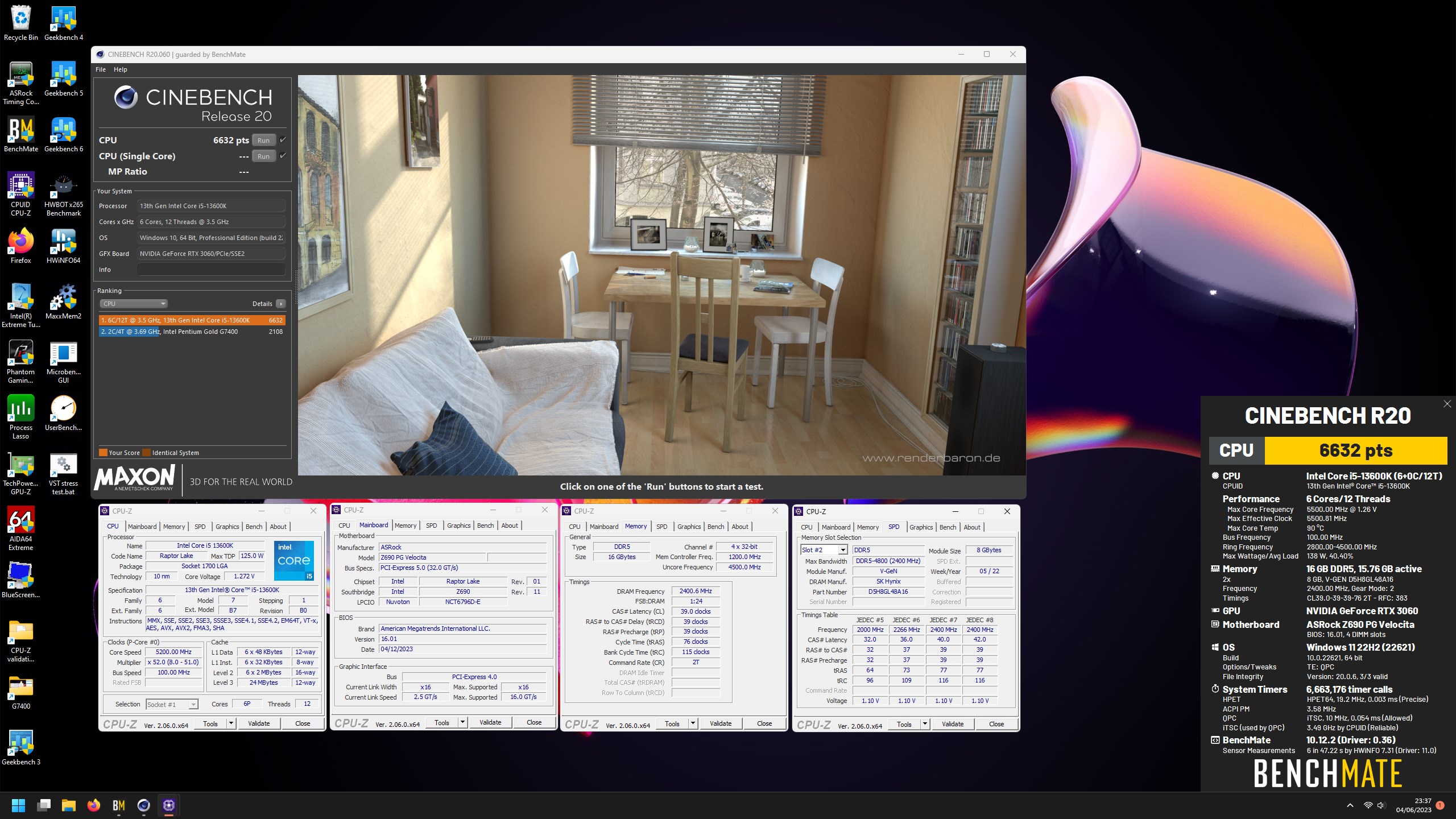Image resolution: width=1456 pixels, height=819 pixels.
Task: Open the ASRock Timing Configurator icon
Action: [21, 83]
